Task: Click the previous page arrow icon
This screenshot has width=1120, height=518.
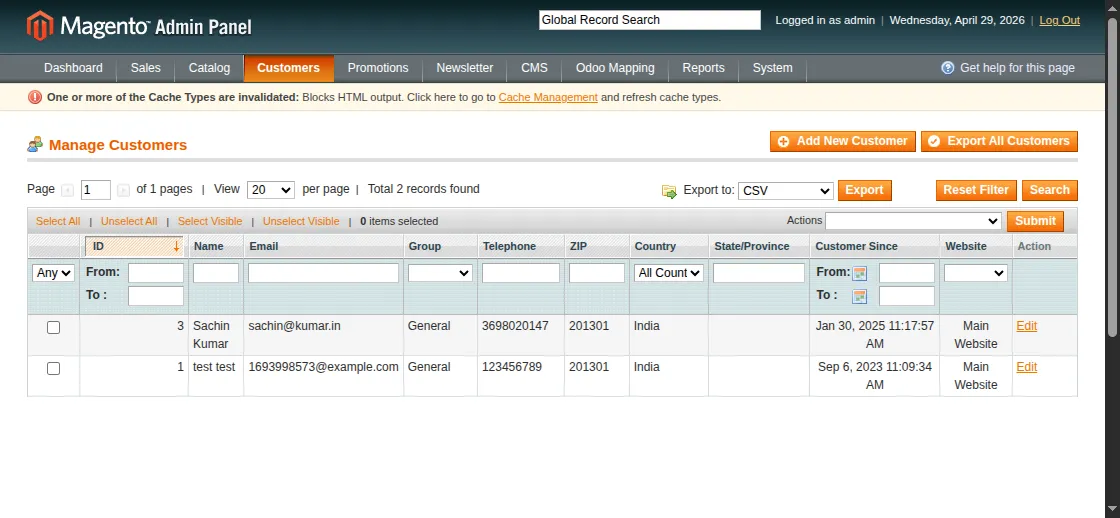Action: (x=67, y=190)
